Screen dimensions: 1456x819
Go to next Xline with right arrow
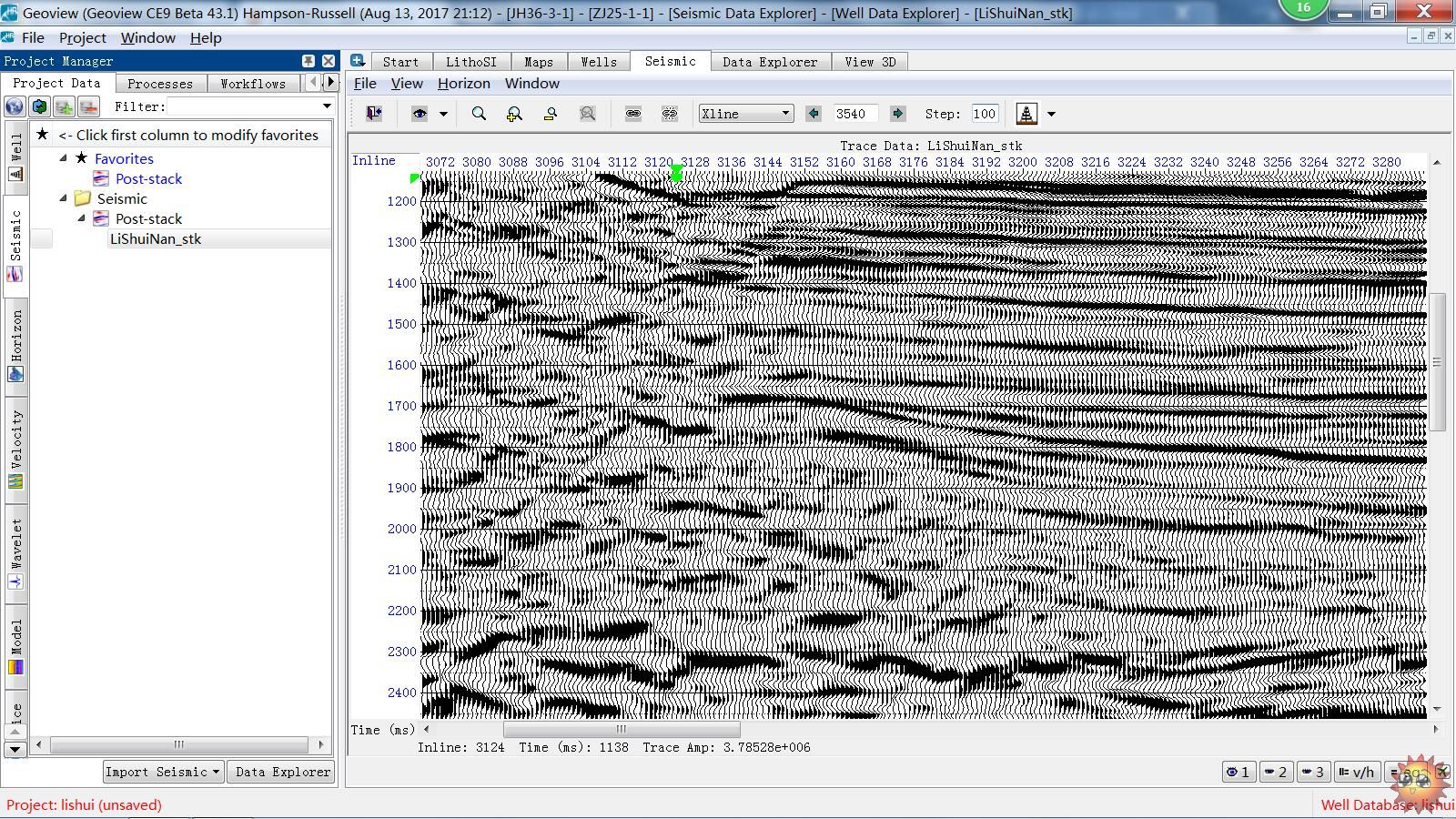click(x=897, y=114)
